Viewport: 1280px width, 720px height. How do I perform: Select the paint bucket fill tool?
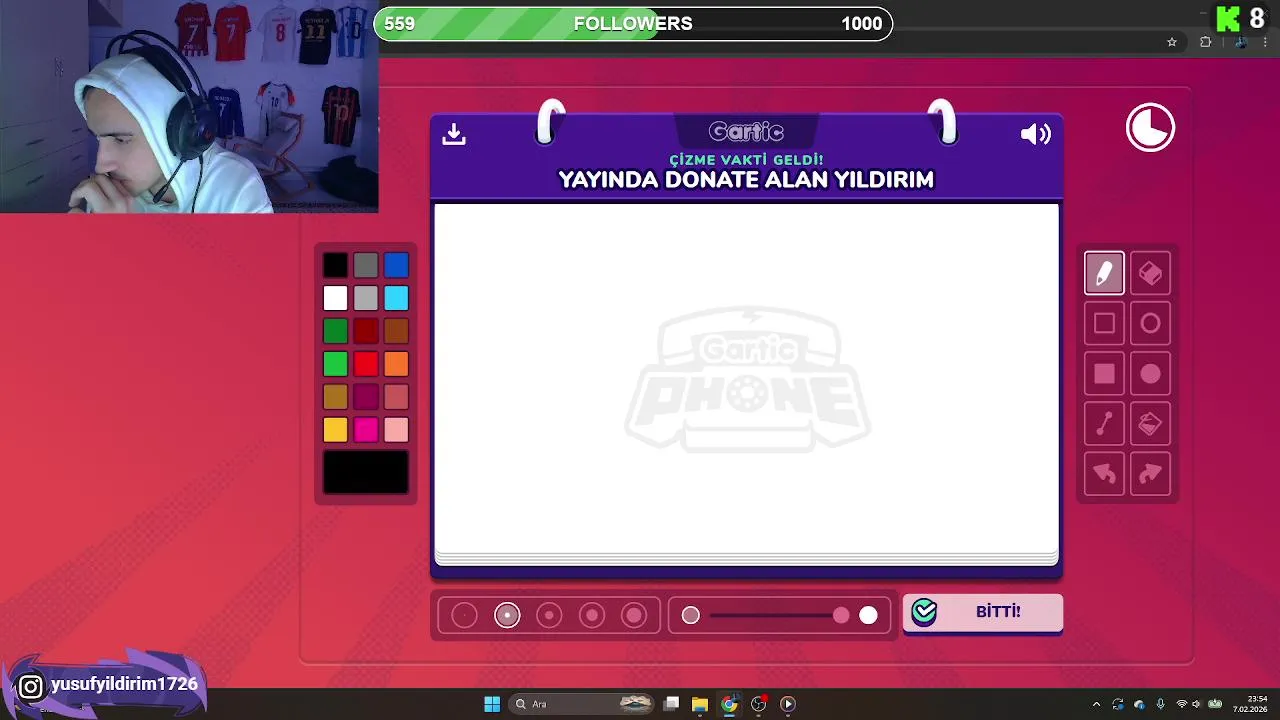pyautogui.click(x=1150, y=424)
